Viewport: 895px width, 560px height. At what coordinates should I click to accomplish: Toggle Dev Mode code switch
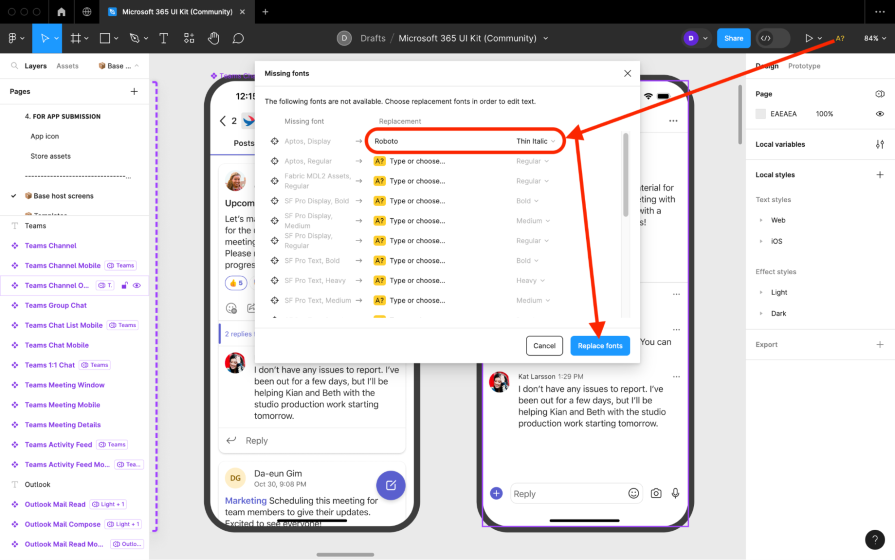pyautogui.click(x=765, y=38)
